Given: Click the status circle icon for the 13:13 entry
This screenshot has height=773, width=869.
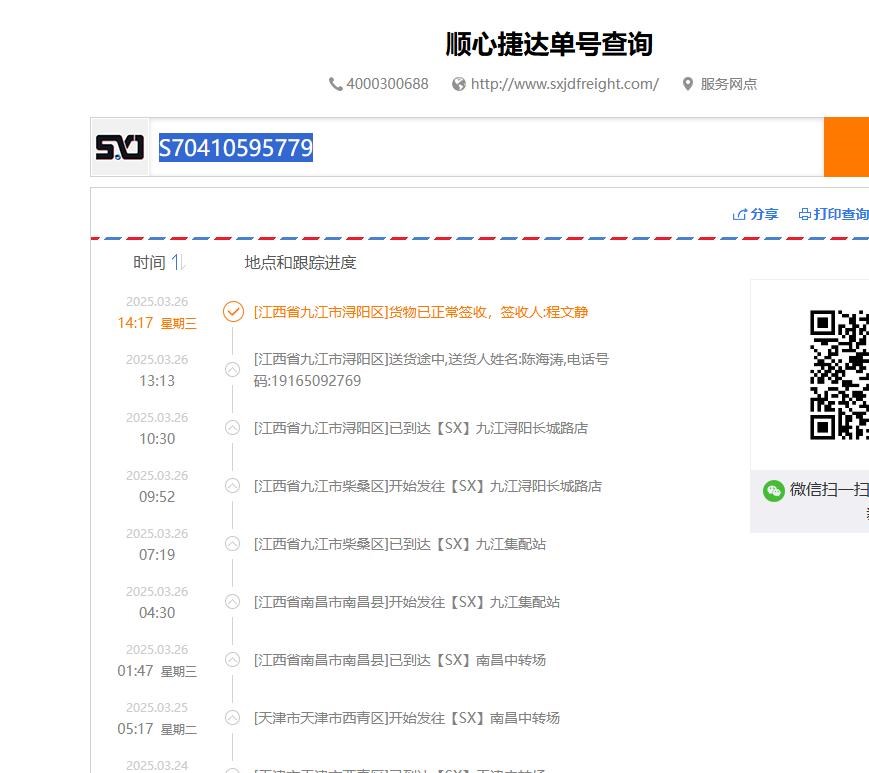Looking at the screenshot, I should click(x=233, y=370).
